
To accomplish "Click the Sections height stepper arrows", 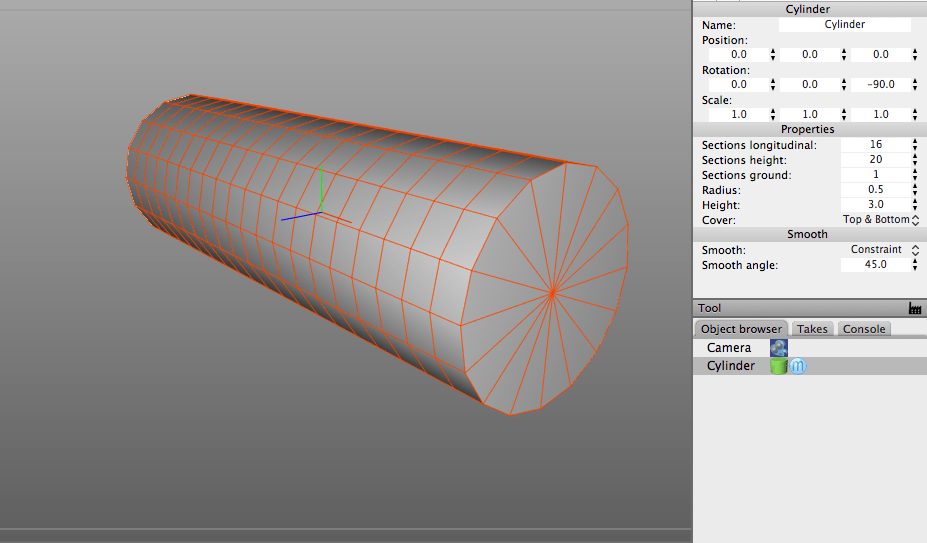I will (x=914, y=160).
